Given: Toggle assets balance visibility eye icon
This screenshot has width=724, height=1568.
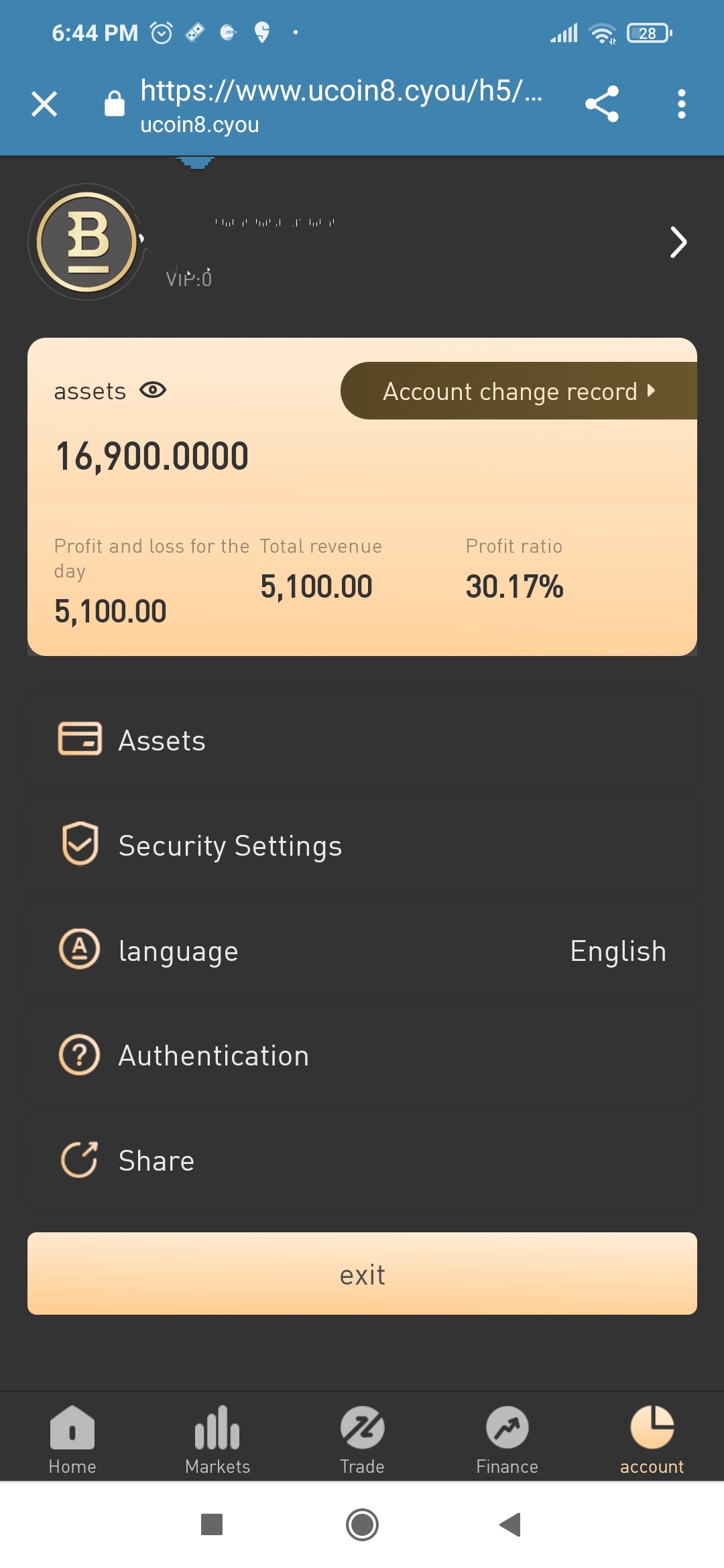Looking at the screenshot, I should point(153,390).
